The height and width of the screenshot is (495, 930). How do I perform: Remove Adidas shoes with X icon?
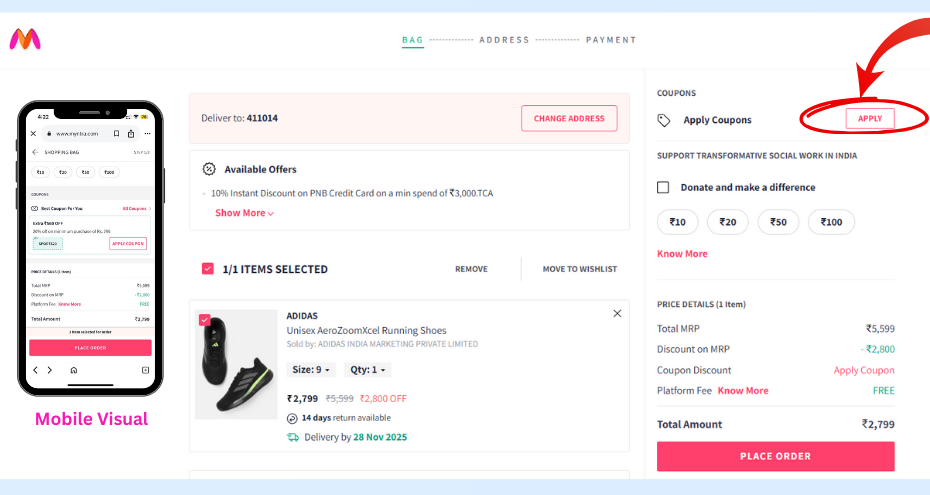[617, 314]
